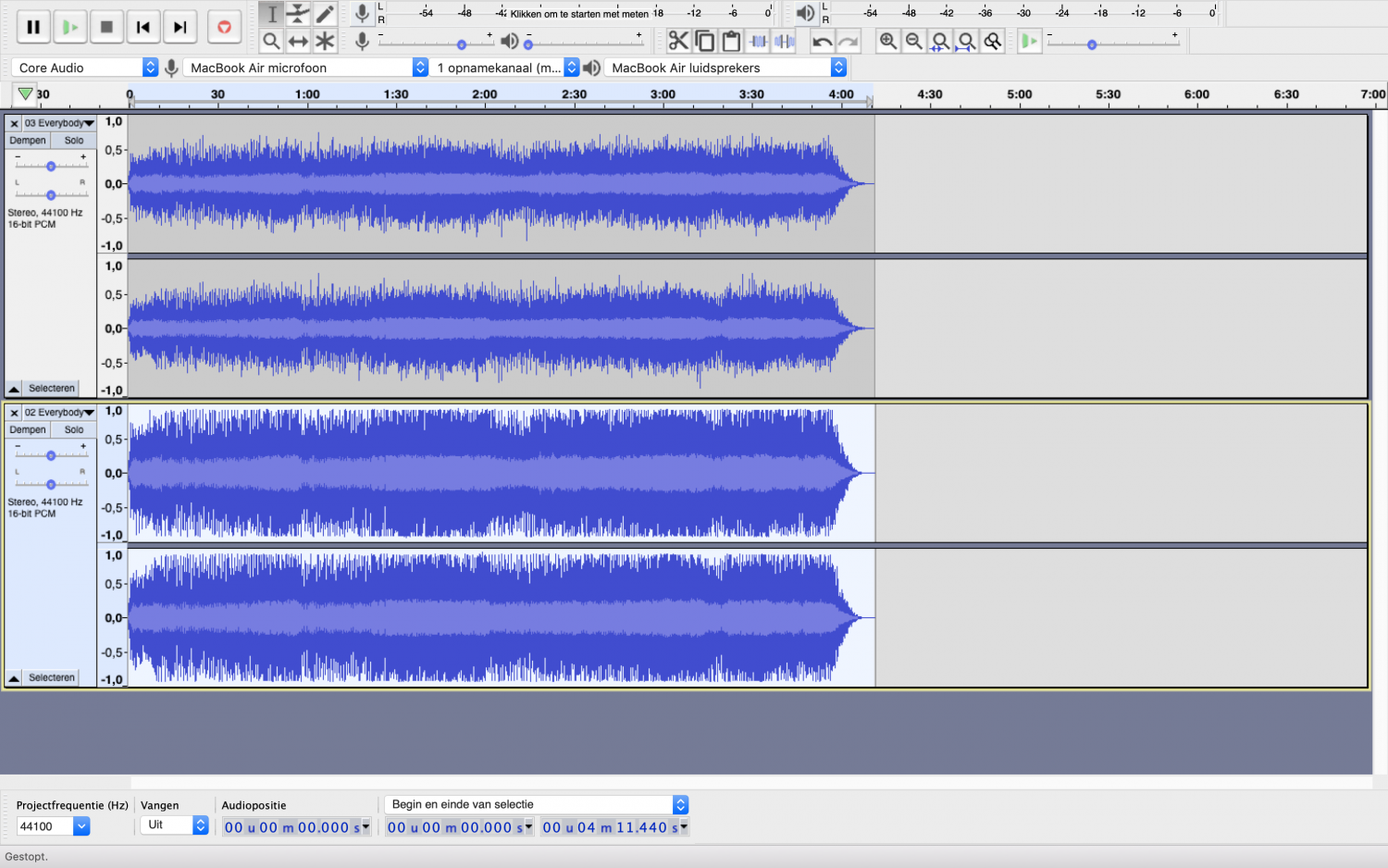The image size is (1388, 868).
Task: Start playback with the green Play button
Action: [x=70, y=27]
